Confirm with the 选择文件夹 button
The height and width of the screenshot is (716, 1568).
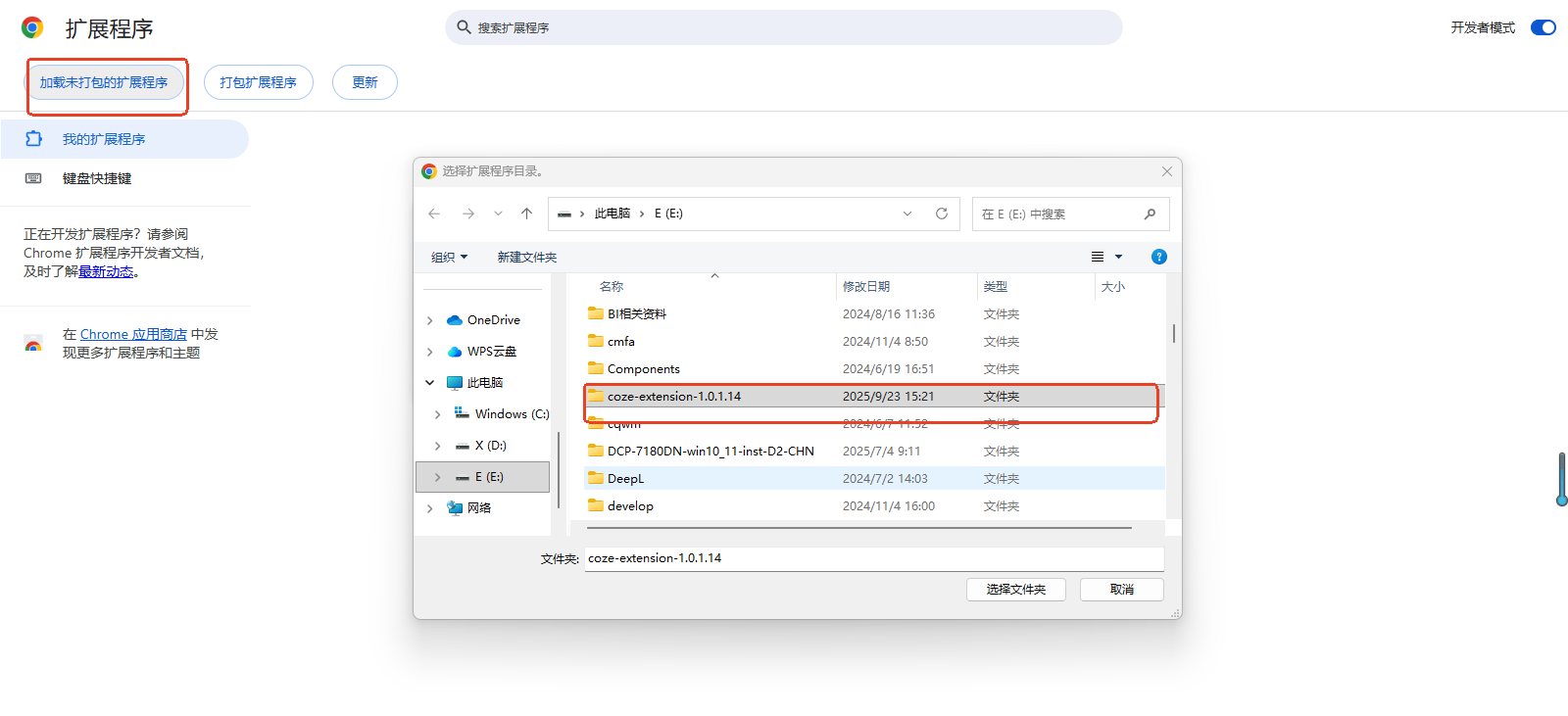[1016, 590]
